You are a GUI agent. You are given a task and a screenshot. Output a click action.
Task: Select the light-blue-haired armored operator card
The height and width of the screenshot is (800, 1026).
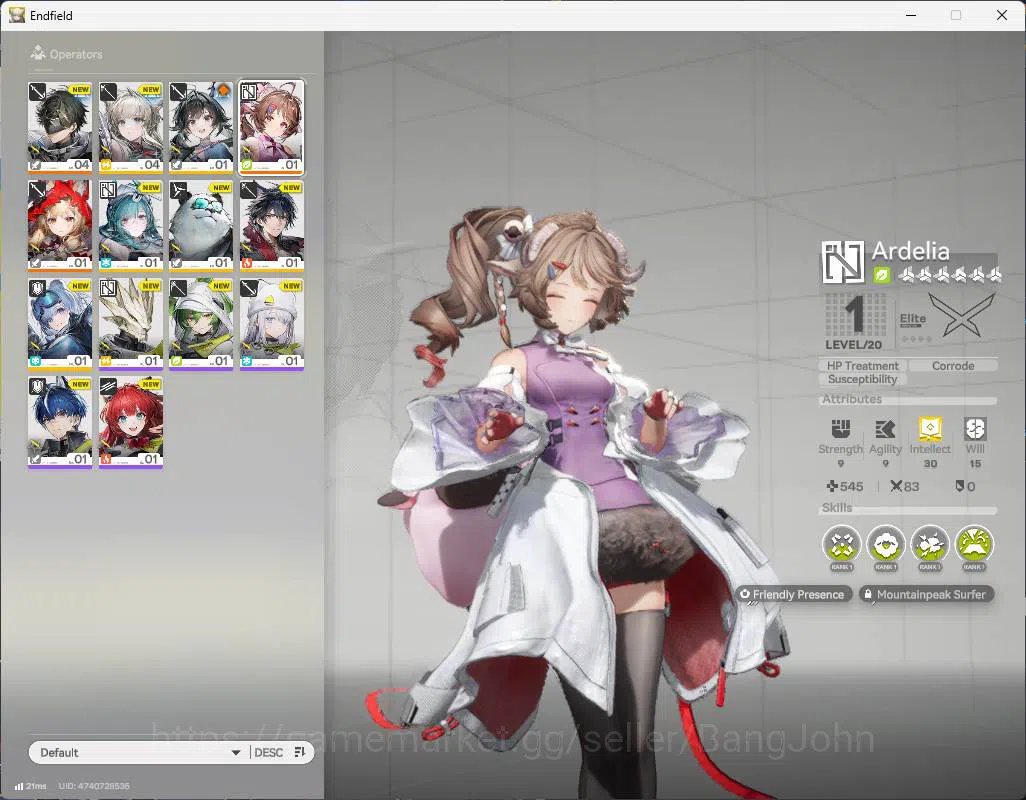click(60, 324)
